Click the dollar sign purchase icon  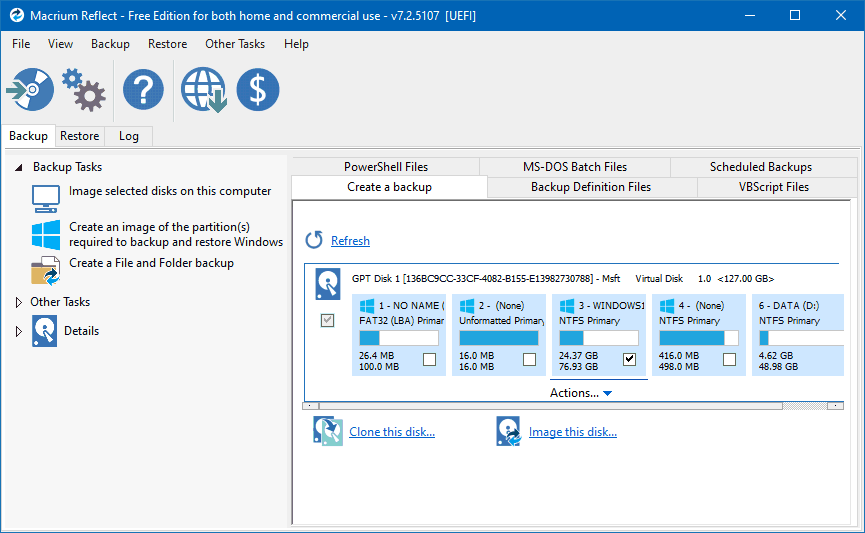pyautogui.click(x=258, y=89)
